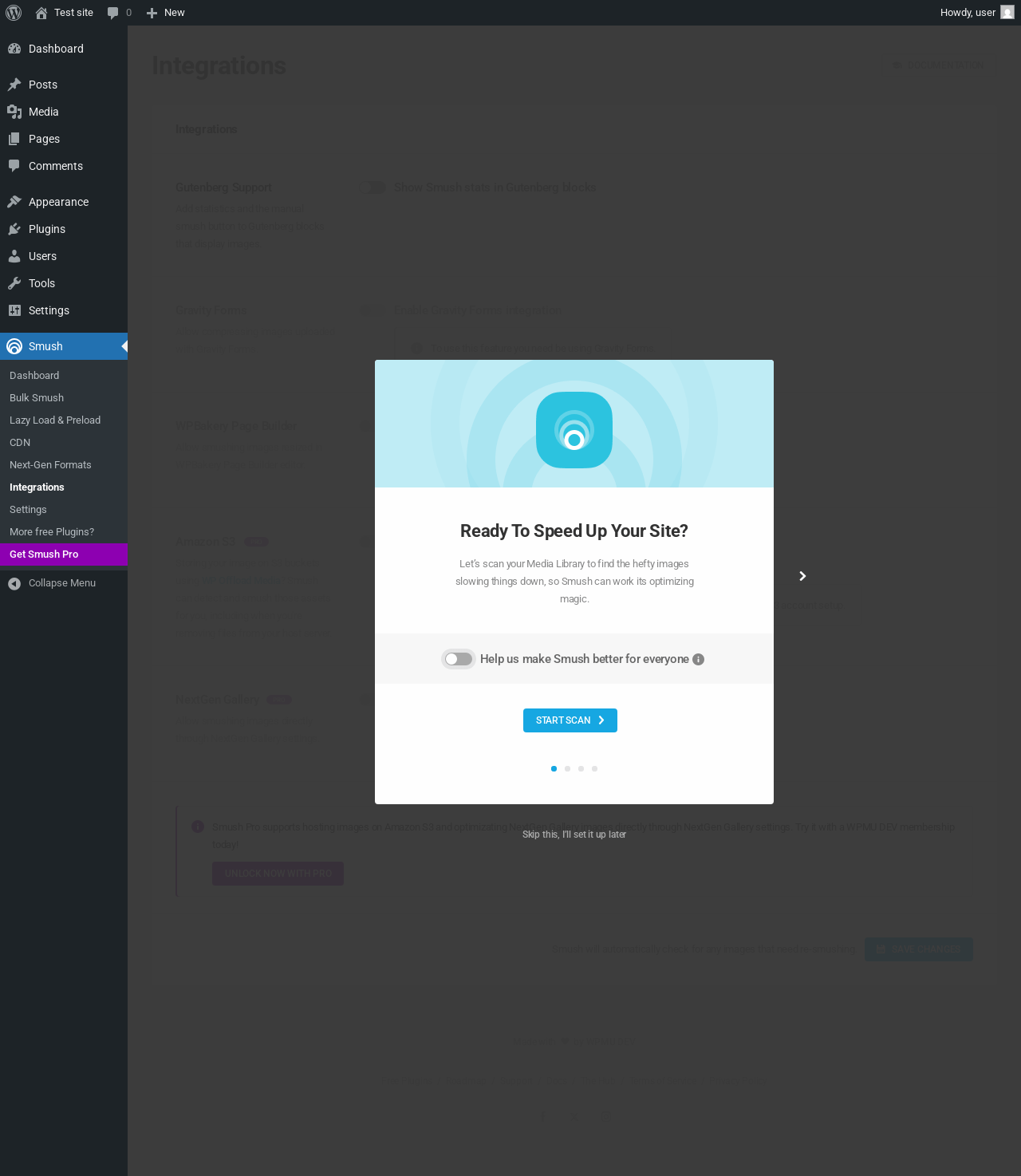The image size is (1021, 1176).
Task: Open Smush Settings submenu item
Action: click(64, 510)
